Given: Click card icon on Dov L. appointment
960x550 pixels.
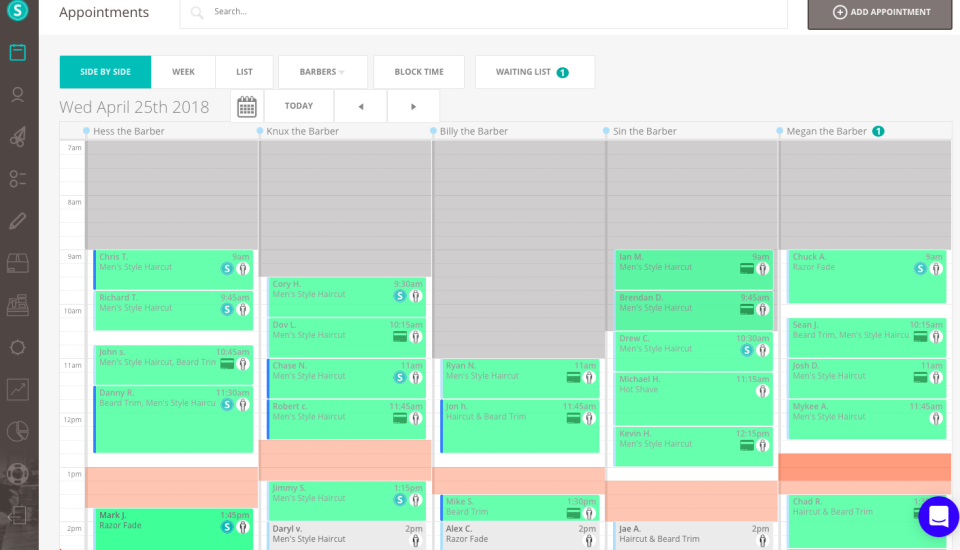Looking at the screenshot, I should point(400,336).
